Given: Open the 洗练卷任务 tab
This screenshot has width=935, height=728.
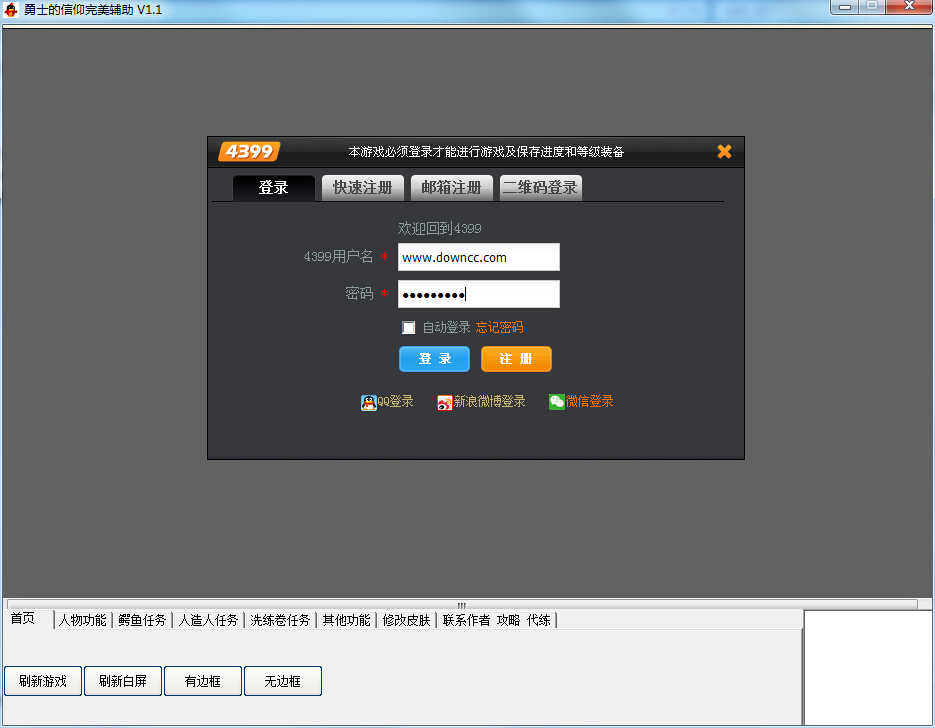Looking at the screenshot, I should point(280,620).
